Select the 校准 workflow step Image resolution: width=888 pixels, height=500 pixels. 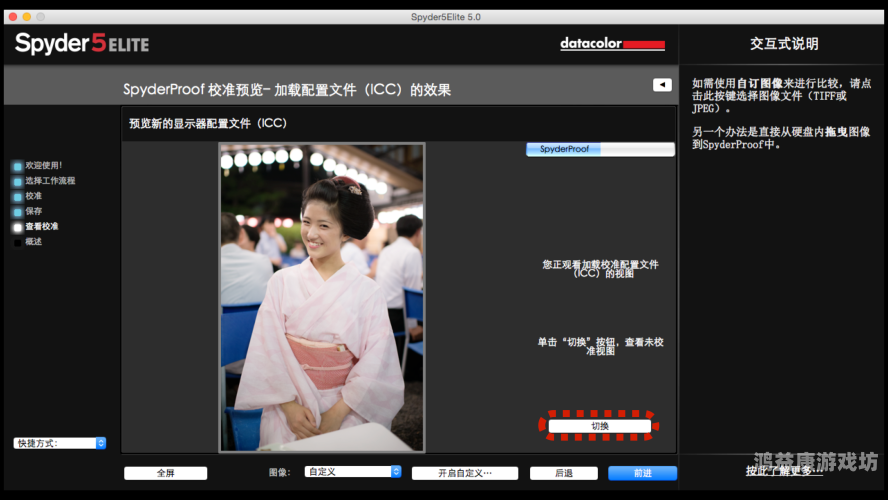point(33,196)
